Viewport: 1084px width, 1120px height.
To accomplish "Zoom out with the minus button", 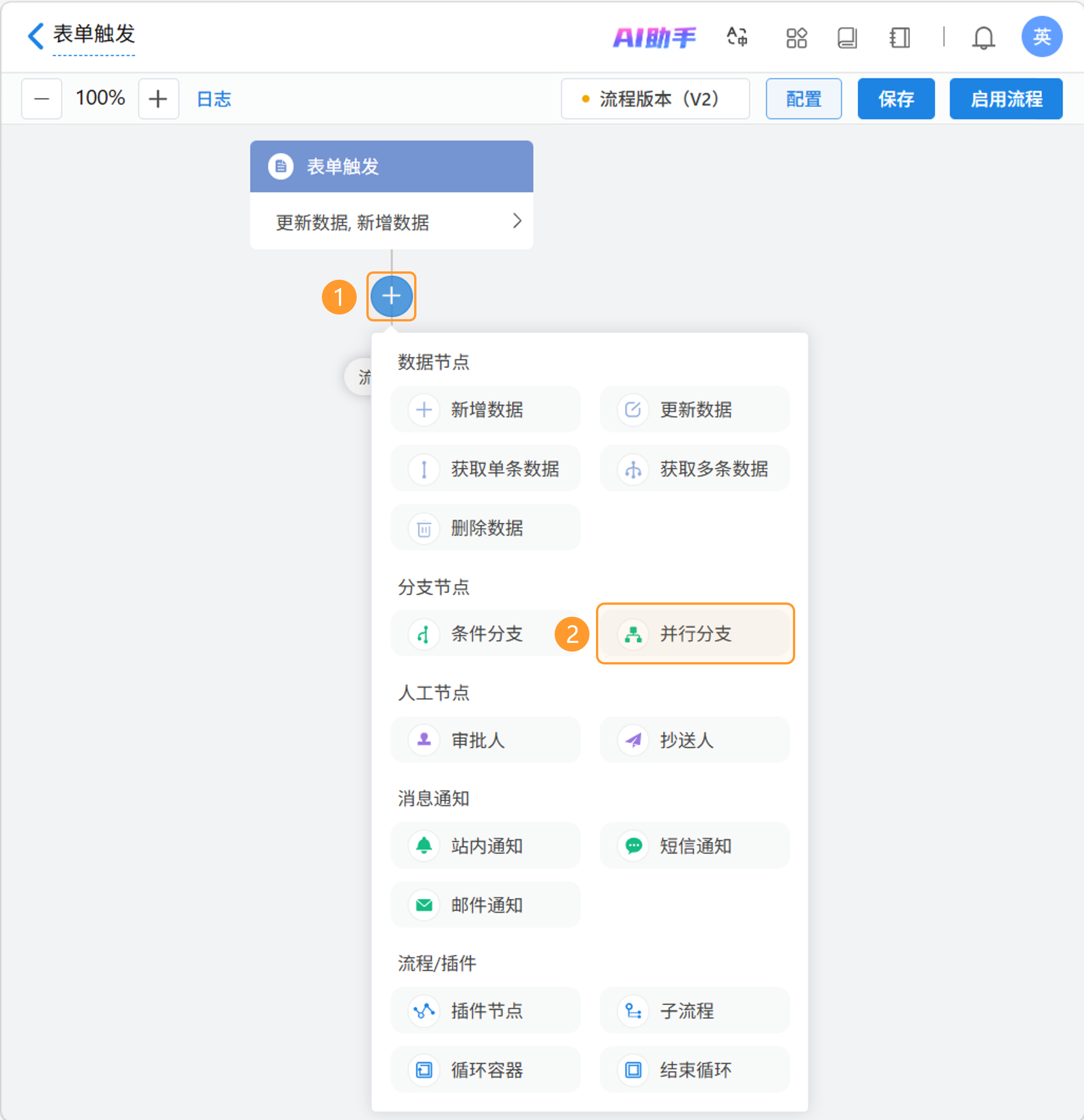I will click(42, 99).
